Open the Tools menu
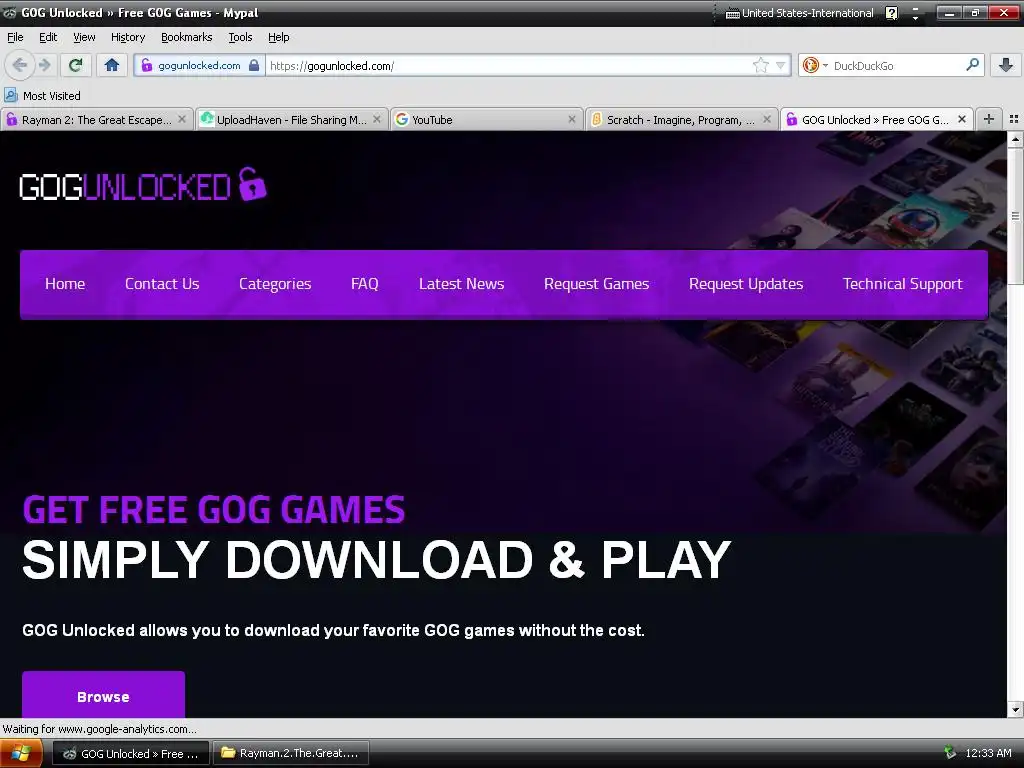This screenshot has width=1024, height=768. tap(240, 37)
